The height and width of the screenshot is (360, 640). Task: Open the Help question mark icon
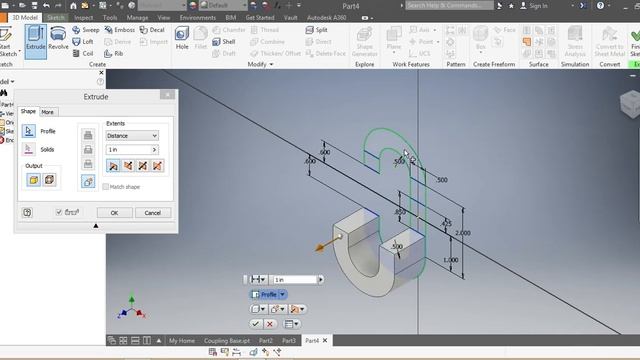(600, 6)
